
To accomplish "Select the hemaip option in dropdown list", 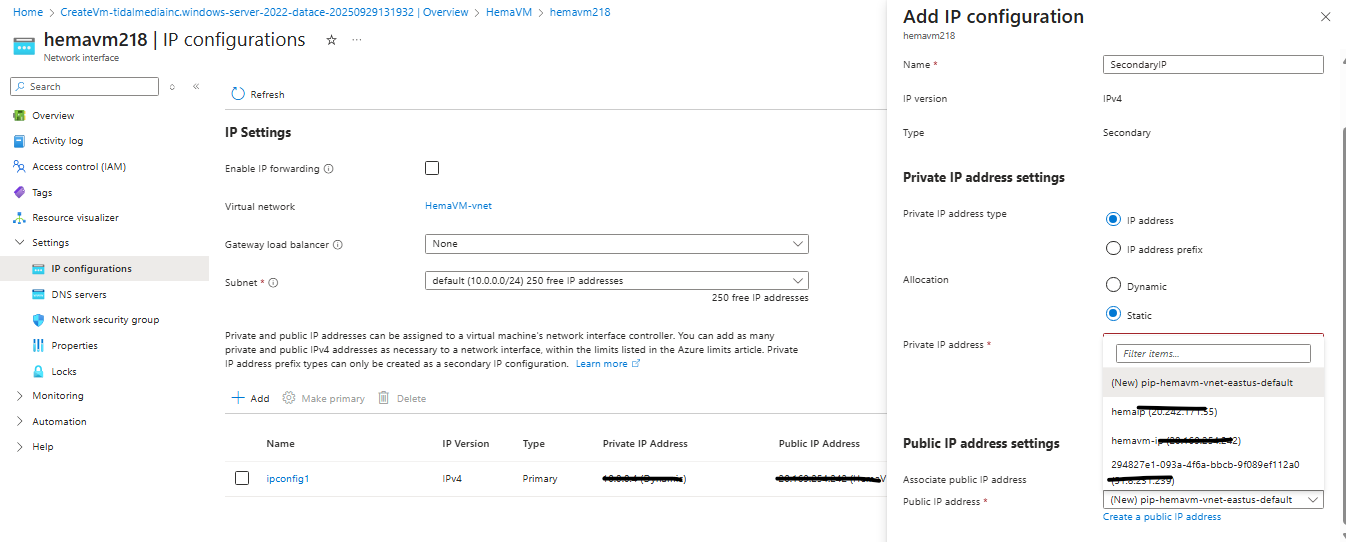I will (x=1213, y=412).
